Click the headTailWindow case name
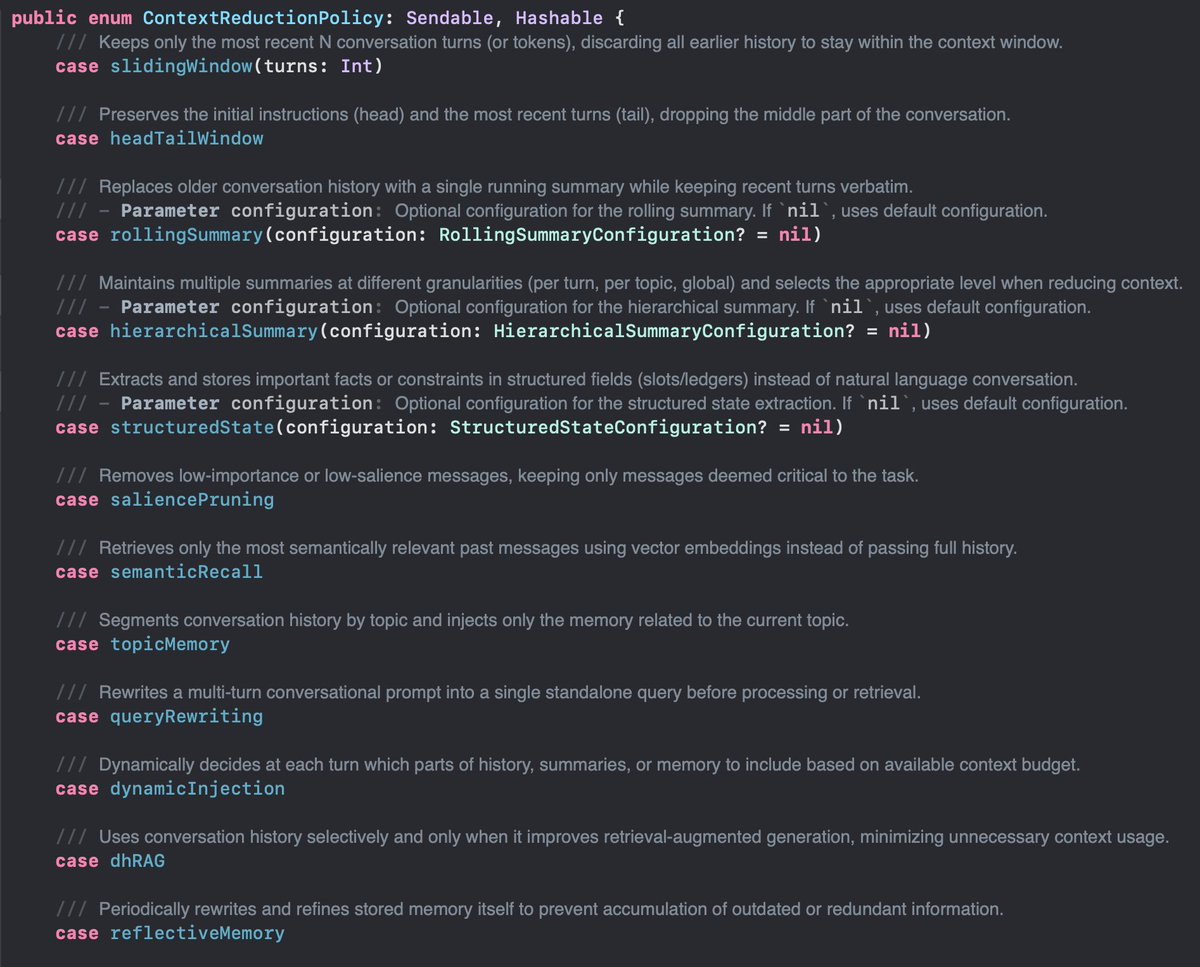The image size is (1200, 967). (x=187, y=138)
